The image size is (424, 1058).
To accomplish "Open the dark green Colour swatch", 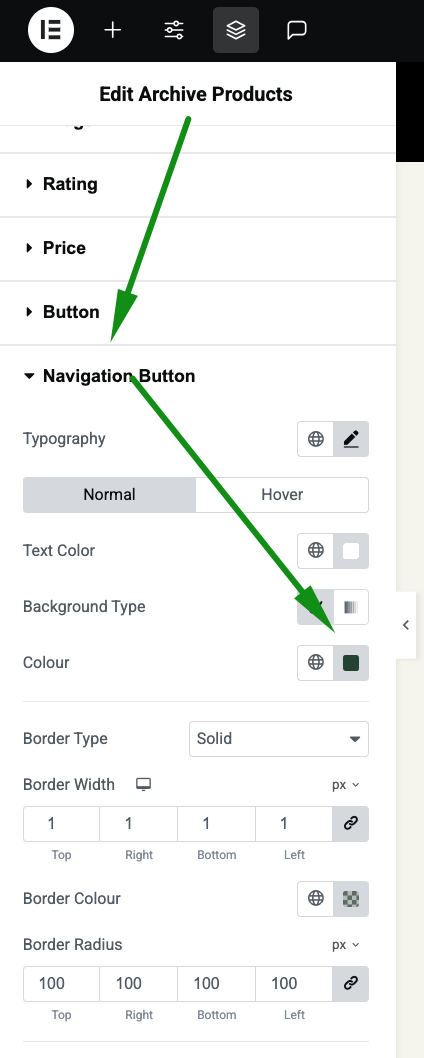I will click(351, 663).
